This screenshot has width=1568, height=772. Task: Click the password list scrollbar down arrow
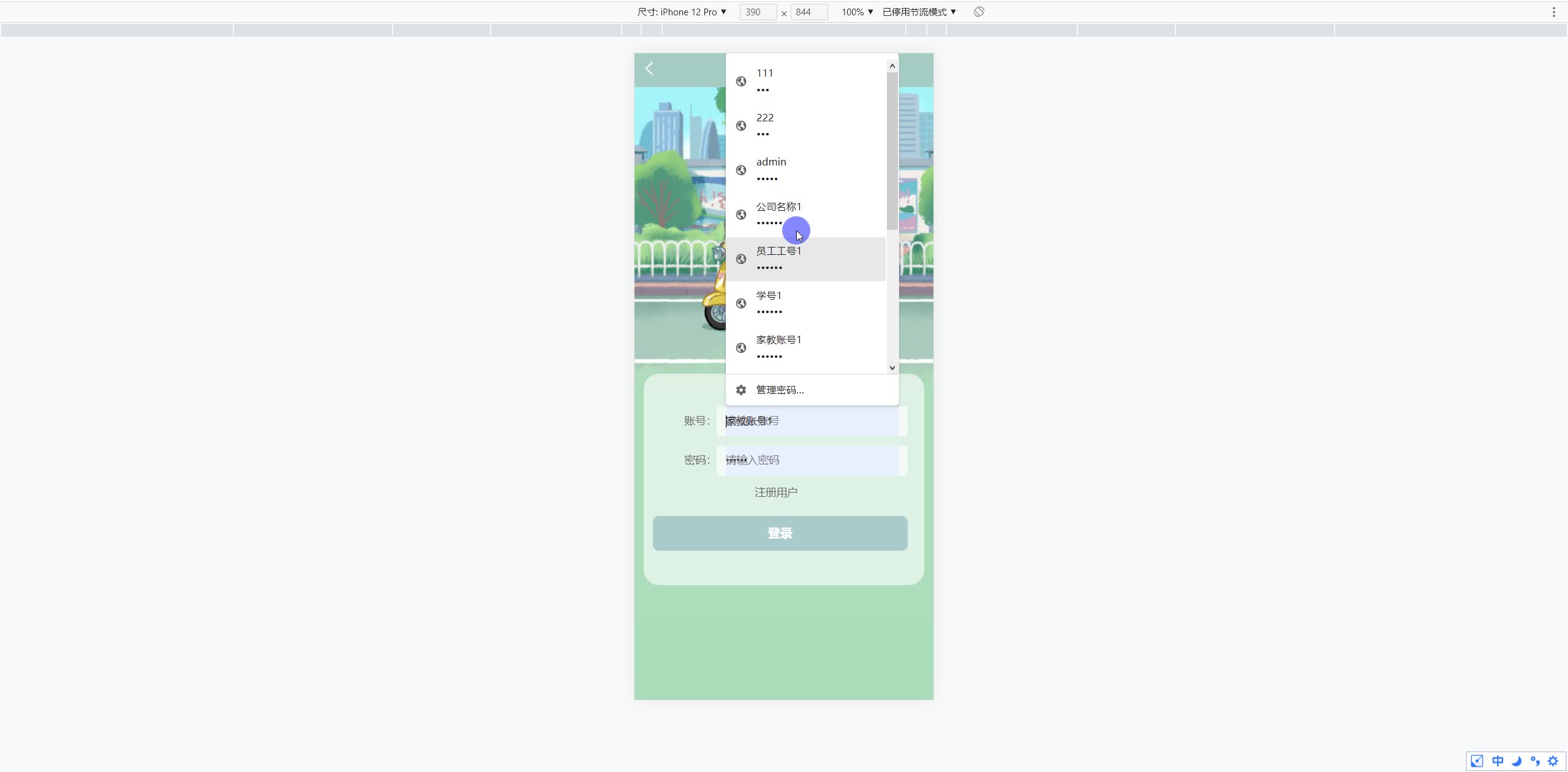[892, 368]
